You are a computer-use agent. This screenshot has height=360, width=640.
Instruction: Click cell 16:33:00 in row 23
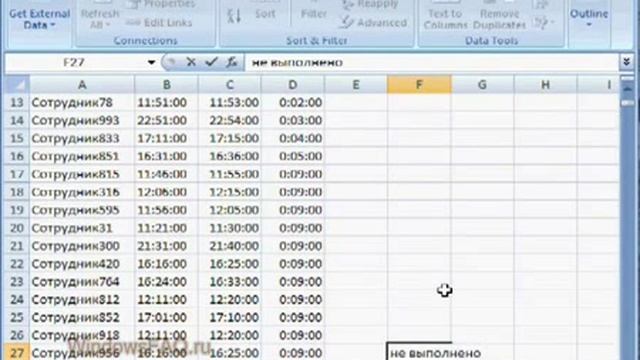230,282
